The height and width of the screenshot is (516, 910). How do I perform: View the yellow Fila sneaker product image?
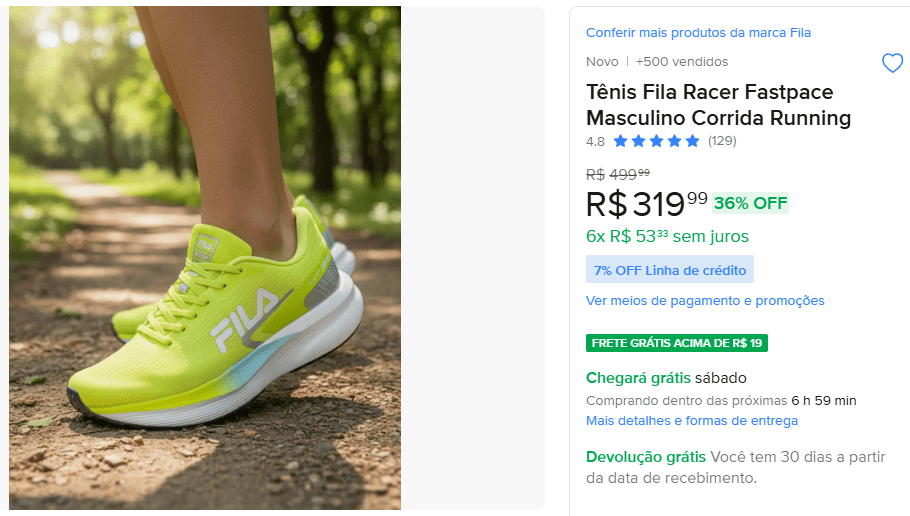point(205,258)
